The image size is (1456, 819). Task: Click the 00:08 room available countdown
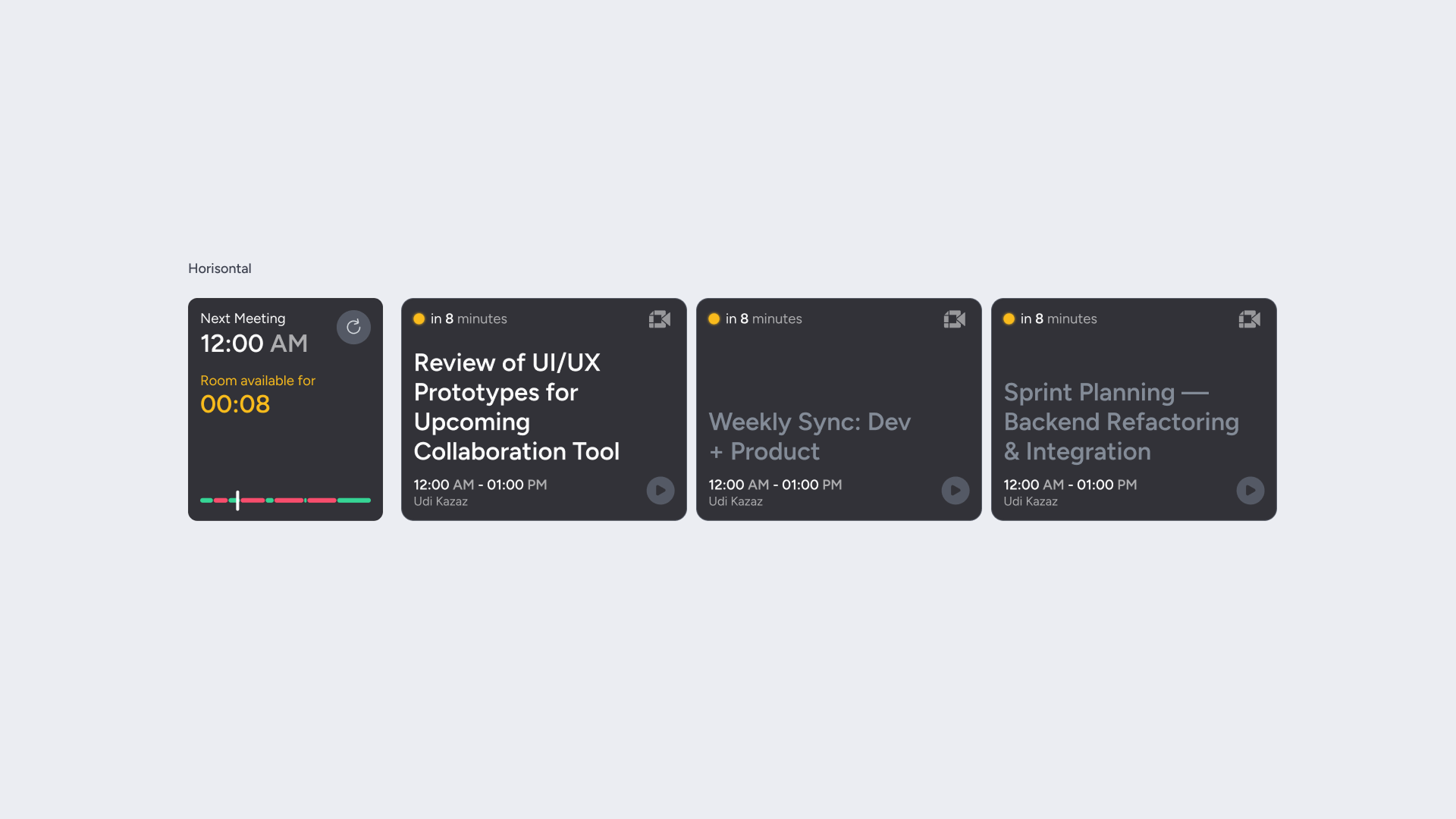pos(235,404)
